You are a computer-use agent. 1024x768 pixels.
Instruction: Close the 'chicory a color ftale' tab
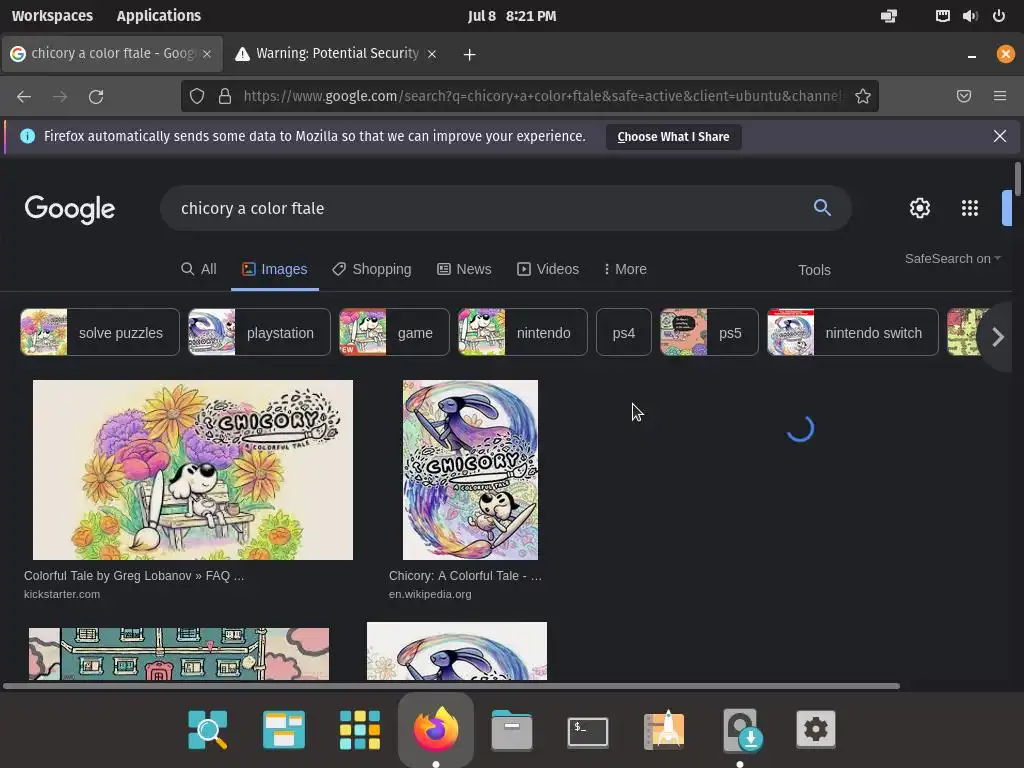(207, 54)
